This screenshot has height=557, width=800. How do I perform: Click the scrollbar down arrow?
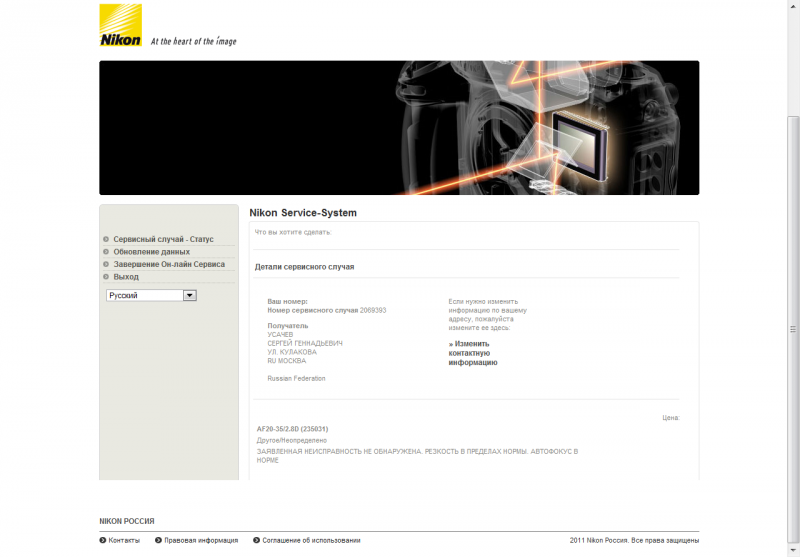tap(793, 550)
